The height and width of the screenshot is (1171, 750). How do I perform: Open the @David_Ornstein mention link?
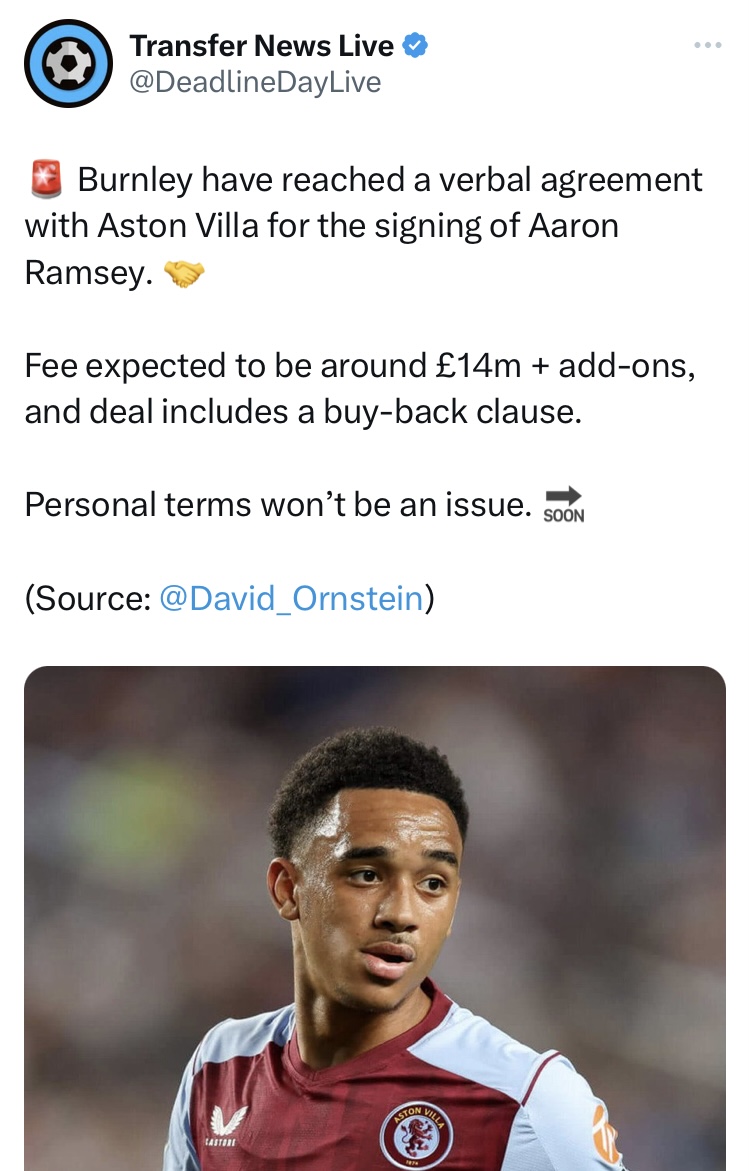[291, 598]
